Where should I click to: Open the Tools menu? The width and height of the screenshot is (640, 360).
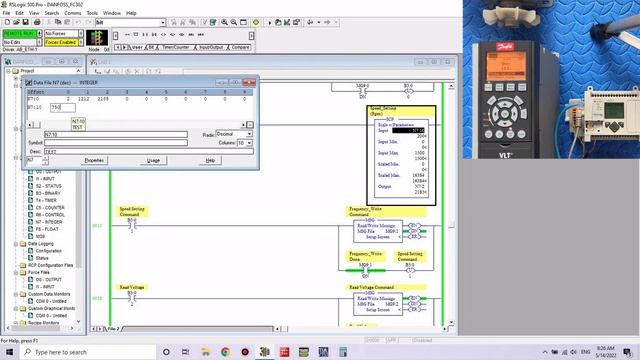(x=92, y=13)
